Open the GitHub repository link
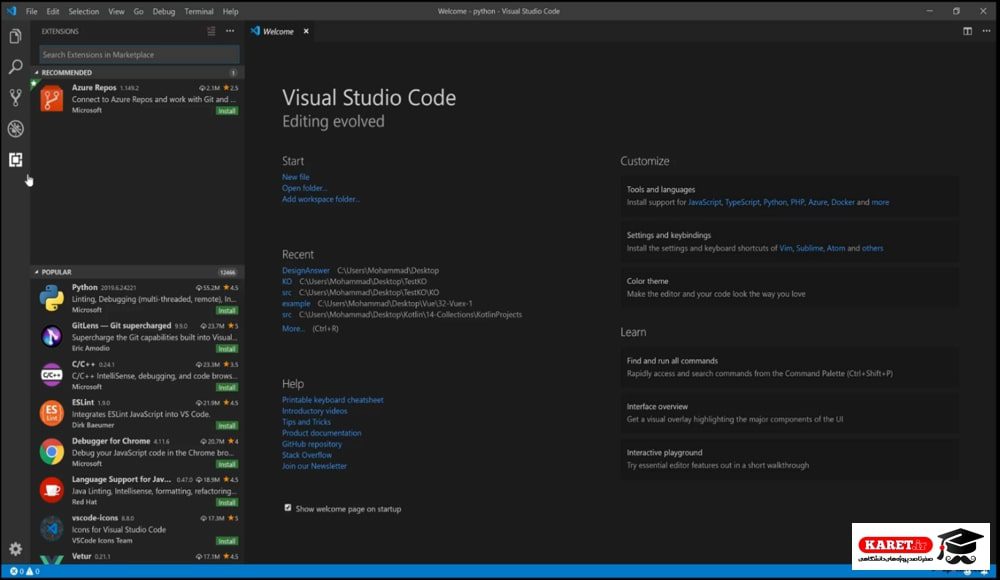This screenshot has height=580, width=1000. (312, 444)
